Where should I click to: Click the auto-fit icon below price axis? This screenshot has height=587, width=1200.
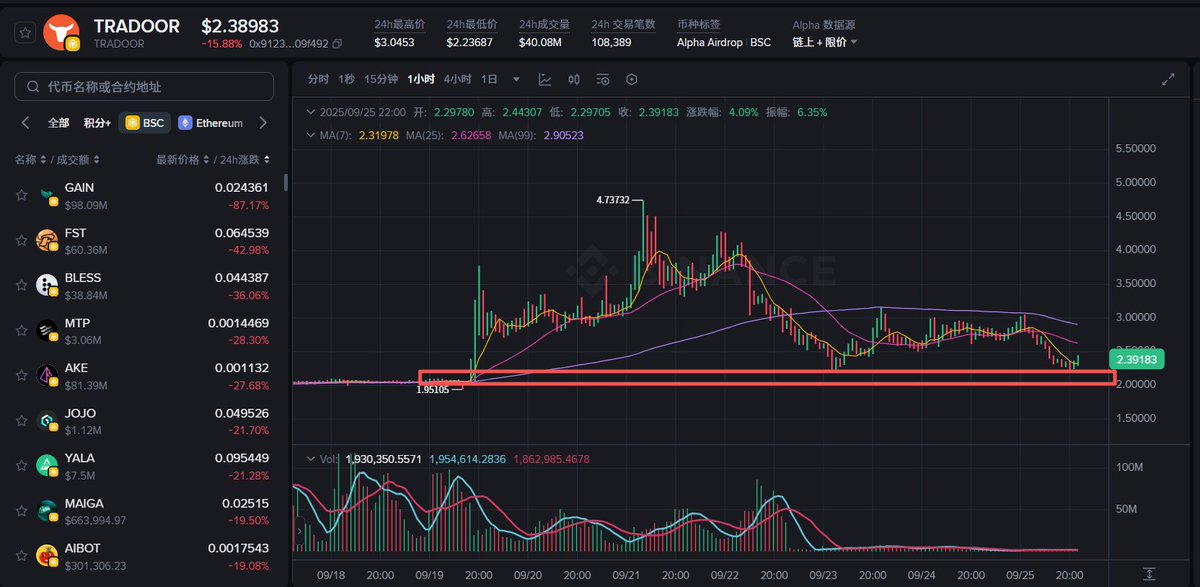click(x=1151, y=573)
